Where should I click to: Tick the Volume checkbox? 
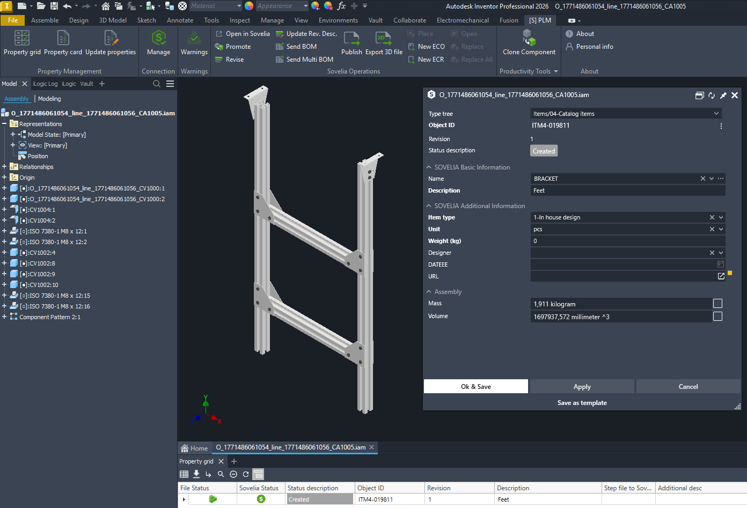click(717, 317)
